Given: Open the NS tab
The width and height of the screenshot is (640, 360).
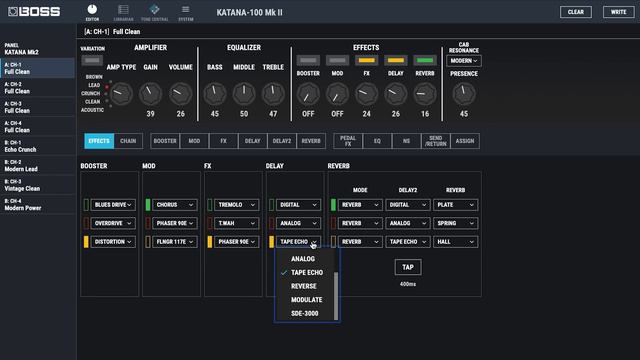Looking at the screenshot, I should click(406, 141).
